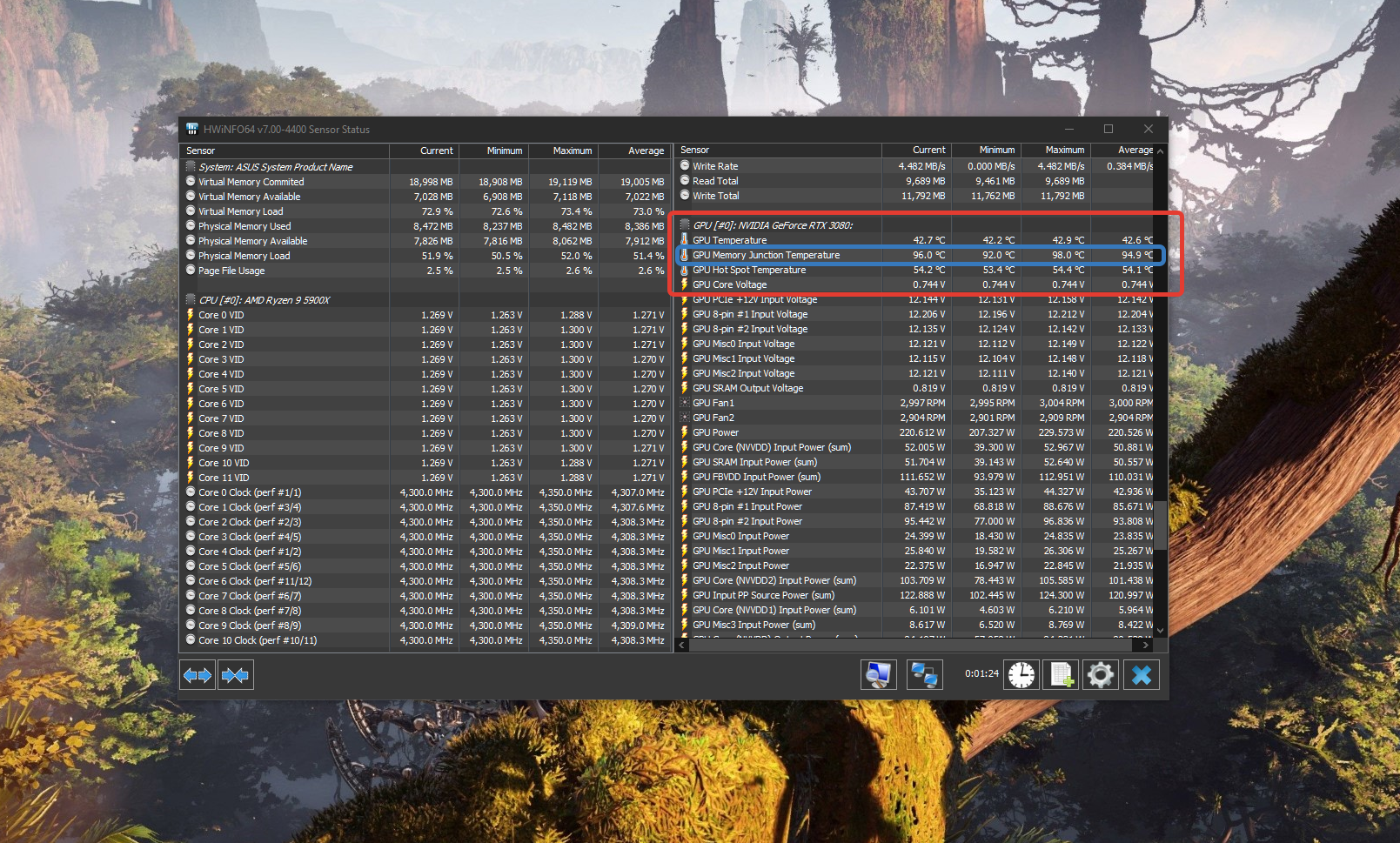The width and height of the screenshot is (1400, 843).
Task: Click the icon beside System: ASUS header
Action: tap(191, 166)
